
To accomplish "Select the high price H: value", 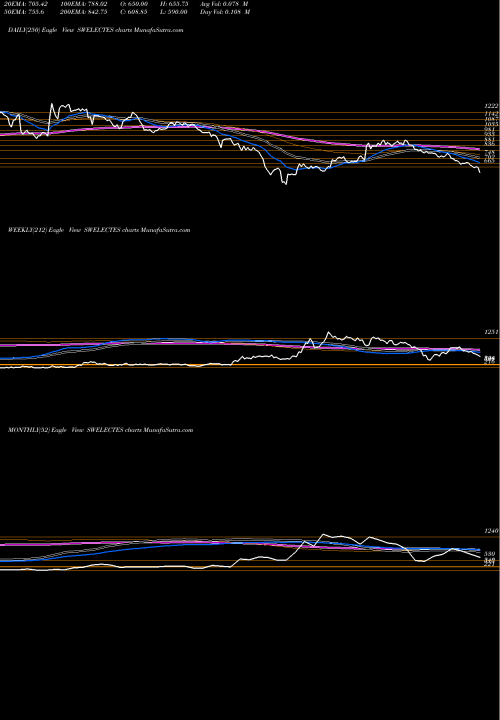I will 175,4.
